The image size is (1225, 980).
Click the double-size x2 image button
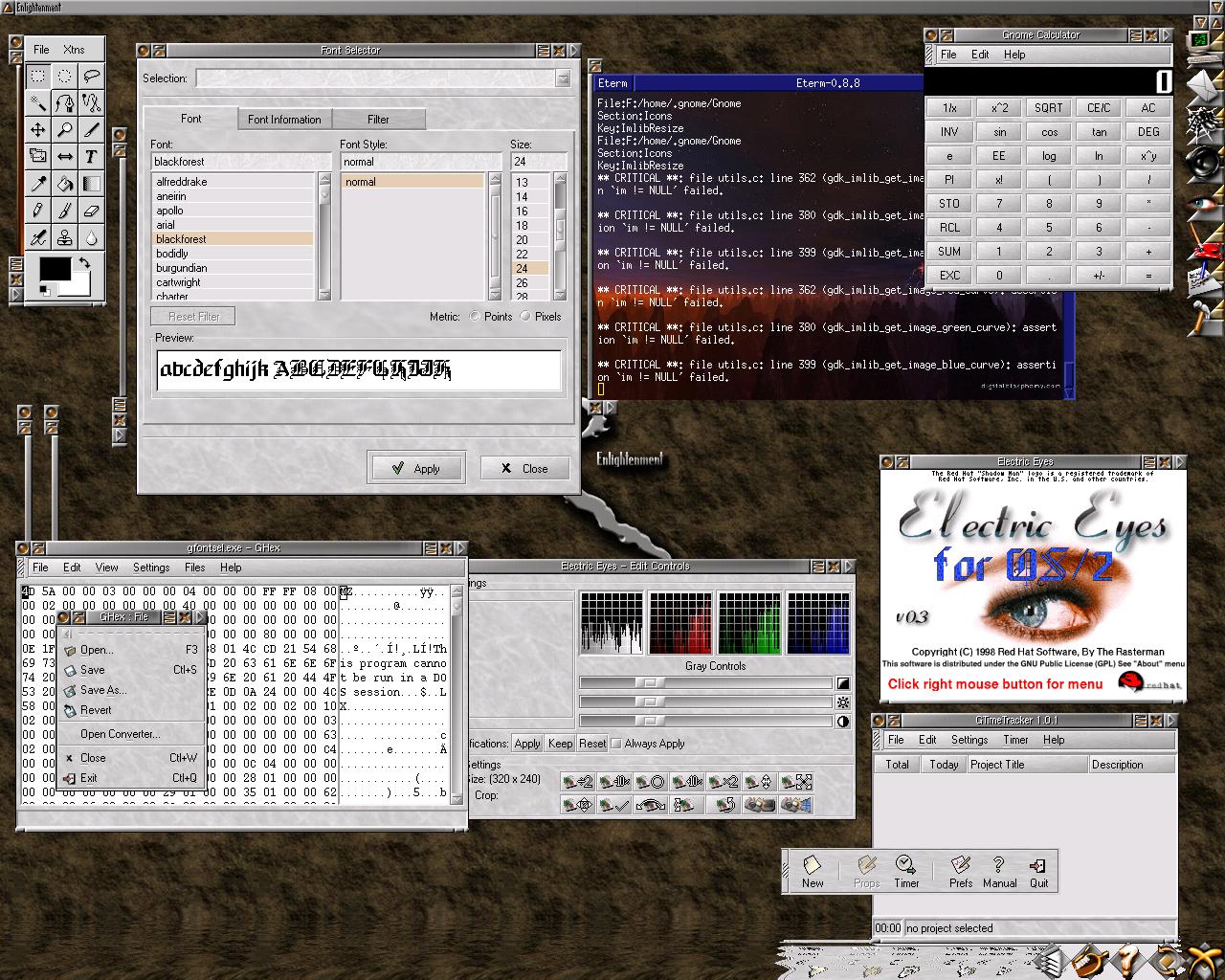(x=725, y=782)
